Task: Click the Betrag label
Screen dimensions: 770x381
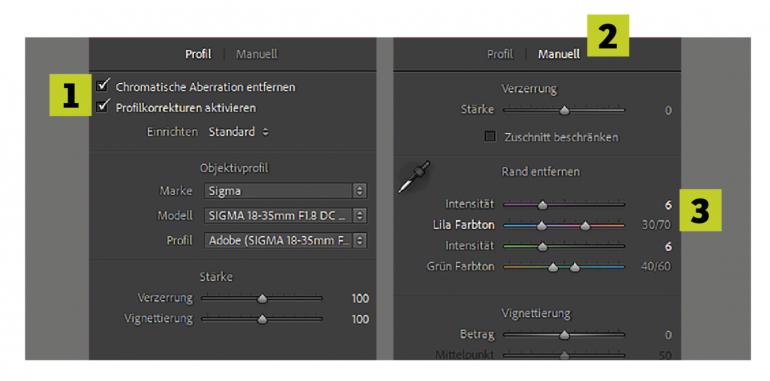Action: pos(477,335)
